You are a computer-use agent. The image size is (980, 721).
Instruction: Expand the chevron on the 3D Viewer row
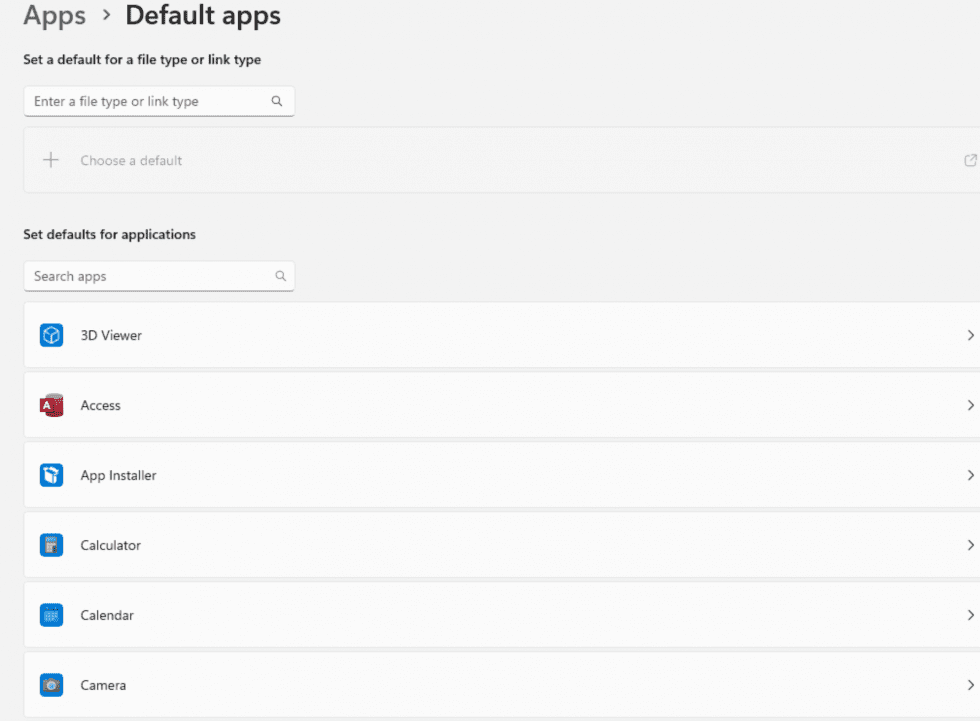(x=969, y=335)
